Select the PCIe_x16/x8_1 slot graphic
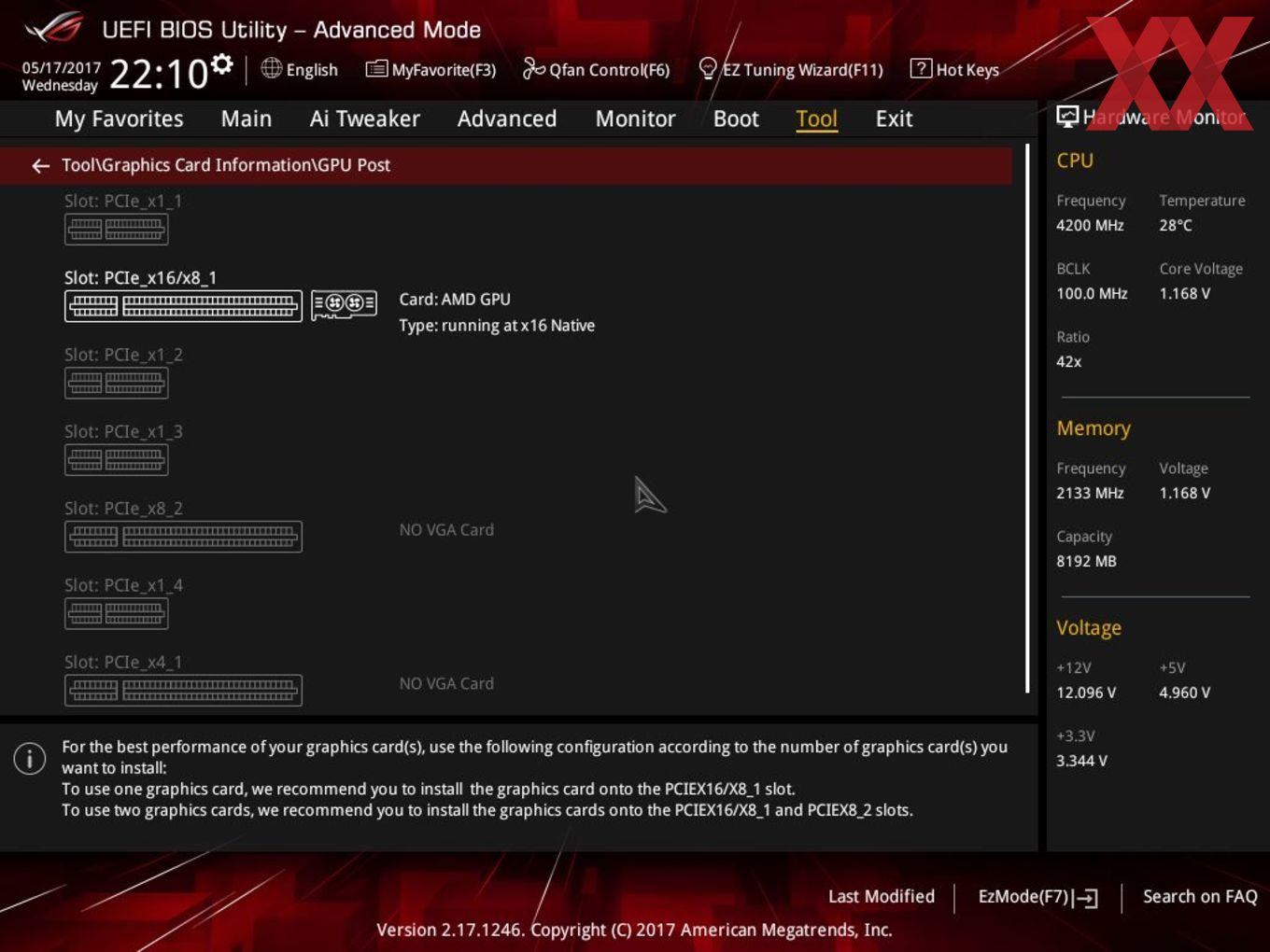 183,306
